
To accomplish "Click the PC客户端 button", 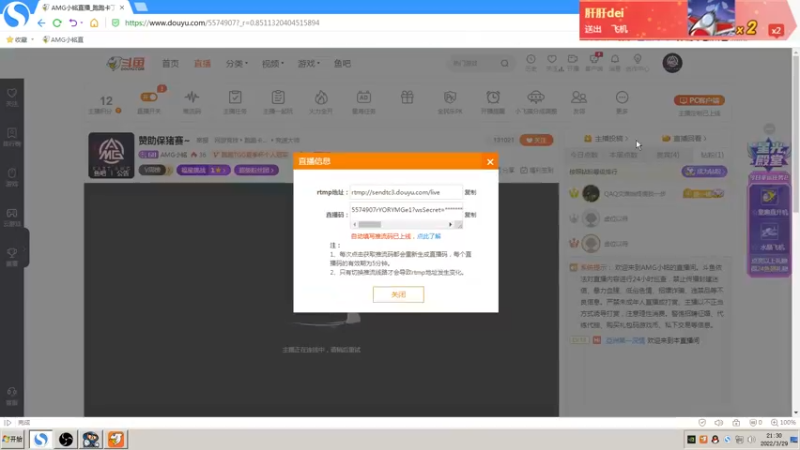I will 699,101.
